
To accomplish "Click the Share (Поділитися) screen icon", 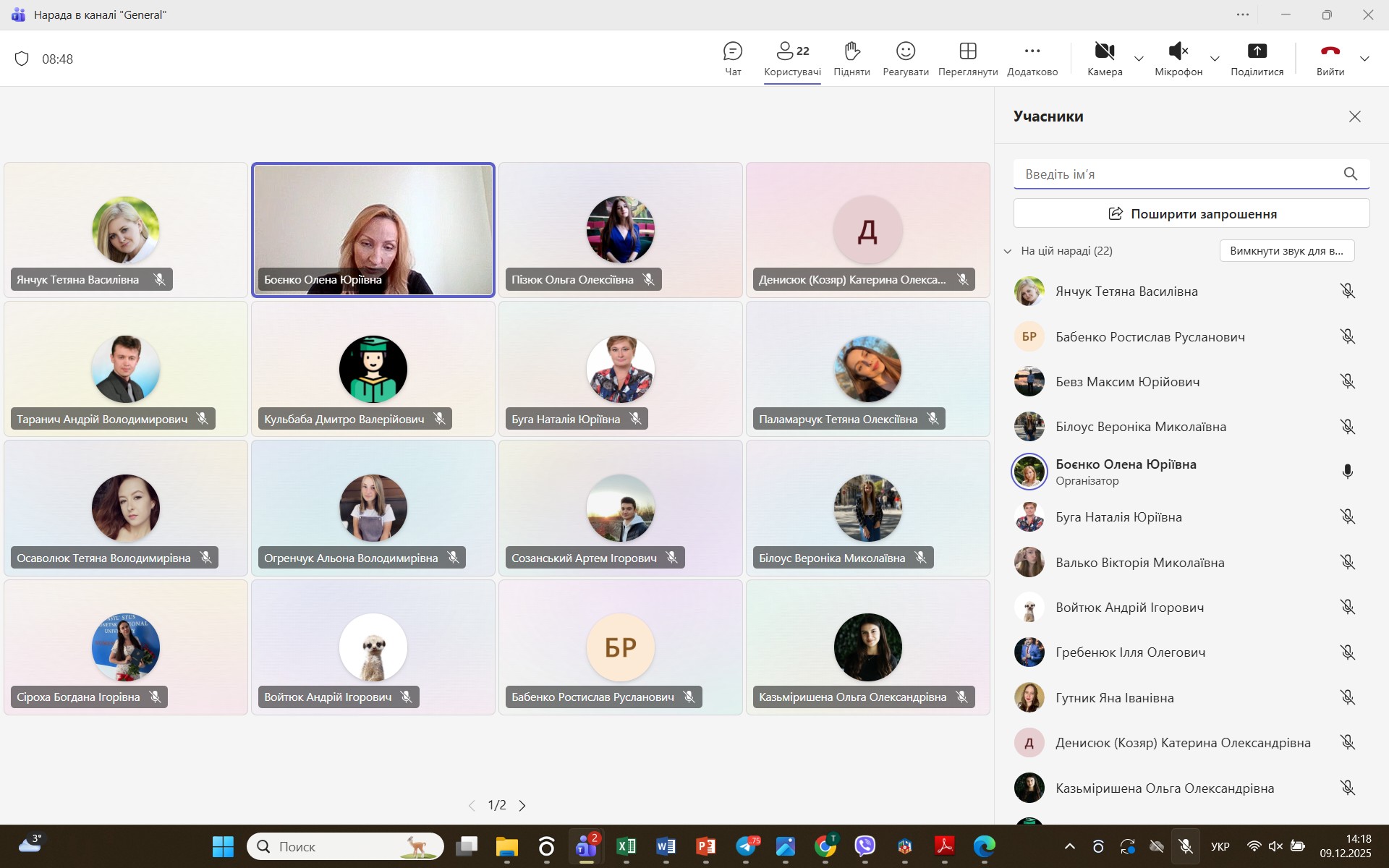I will (x=1257, y=51).
